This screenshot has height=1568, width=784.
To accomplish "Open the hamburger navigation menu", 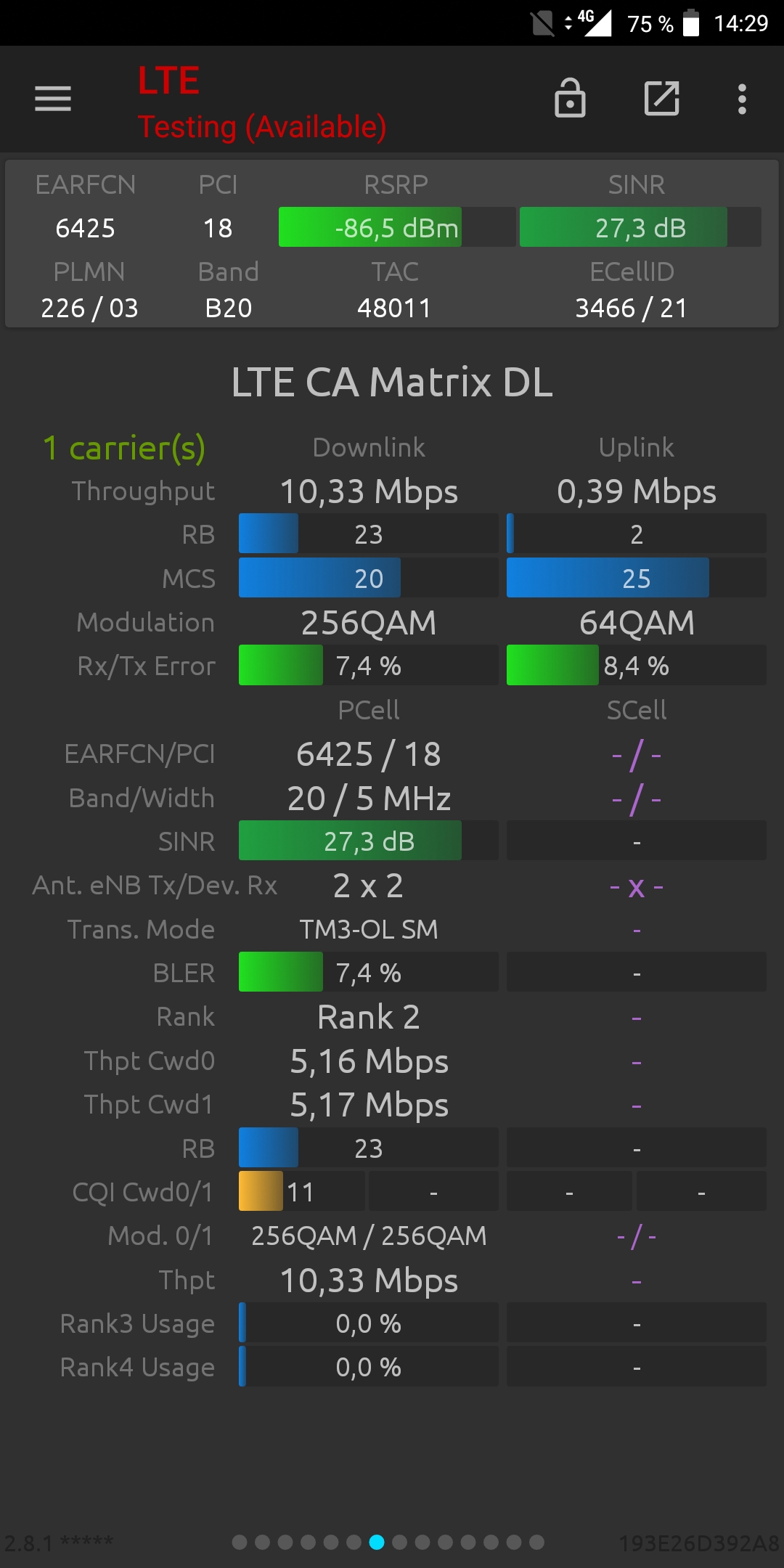I will pyautogui.click(x=53, y=99).
